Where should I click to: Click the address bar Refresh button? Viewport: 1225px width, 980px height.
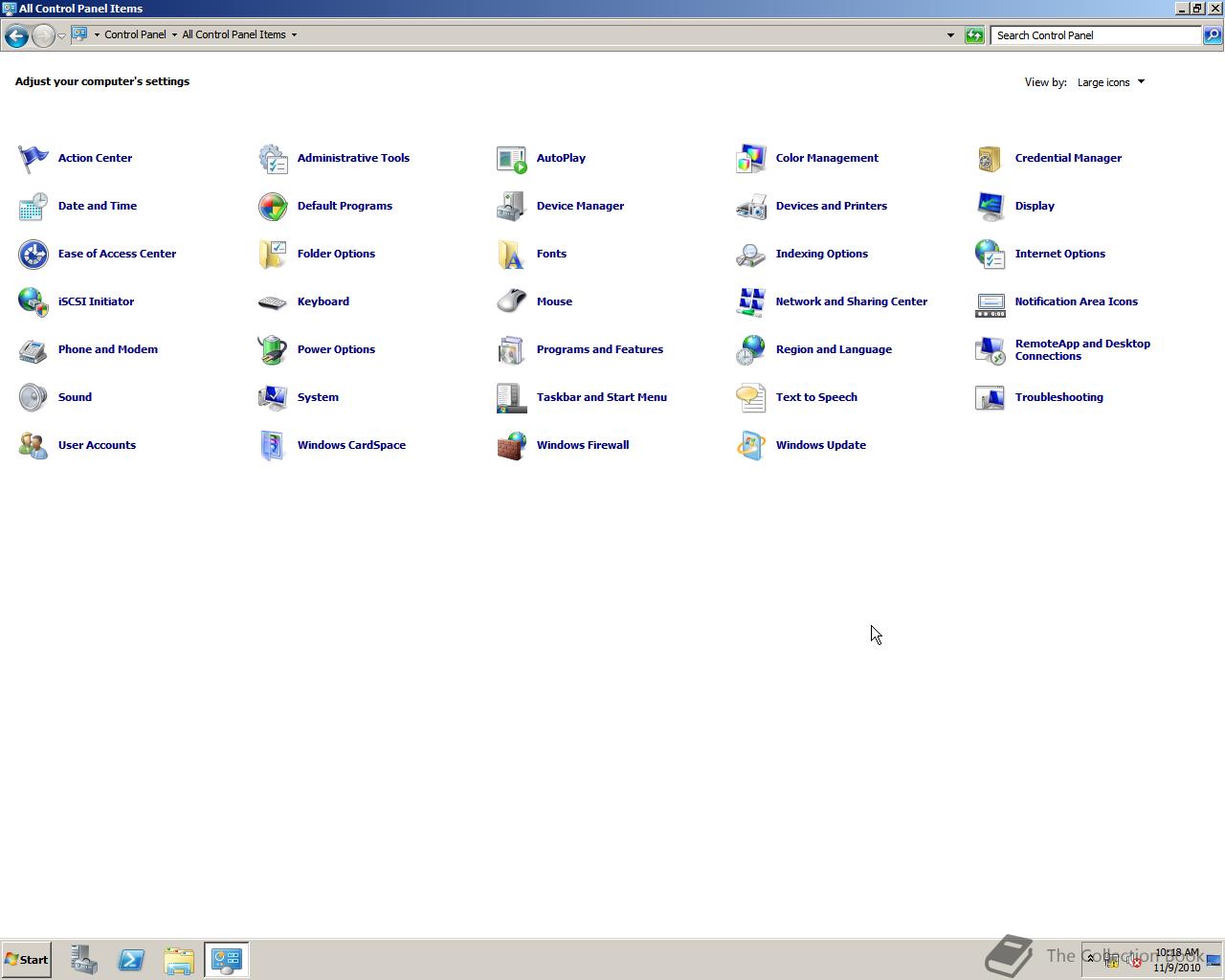coord(974,35)
